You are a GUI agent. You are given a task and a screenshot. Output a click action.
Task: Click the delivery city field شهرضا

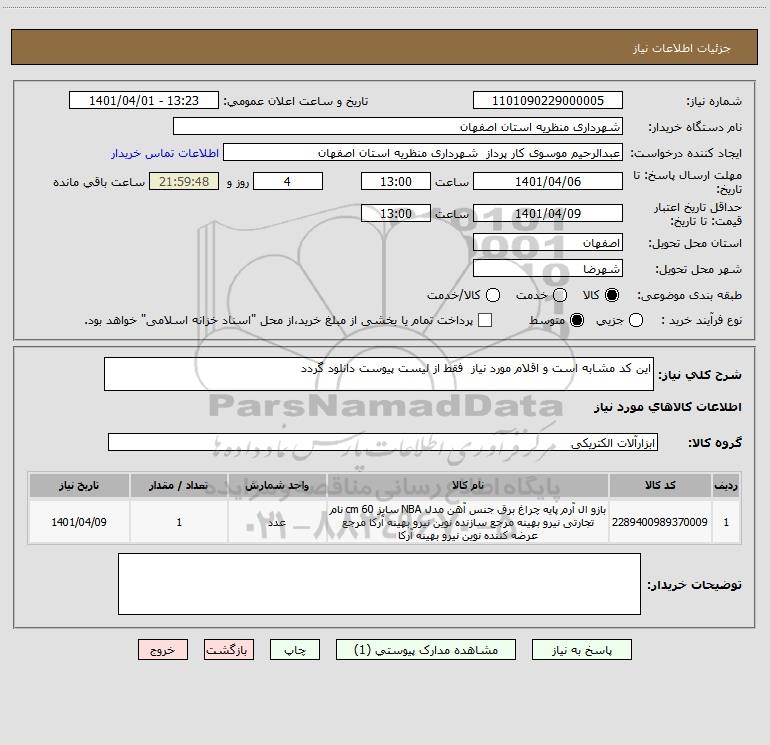coord(548,269)
